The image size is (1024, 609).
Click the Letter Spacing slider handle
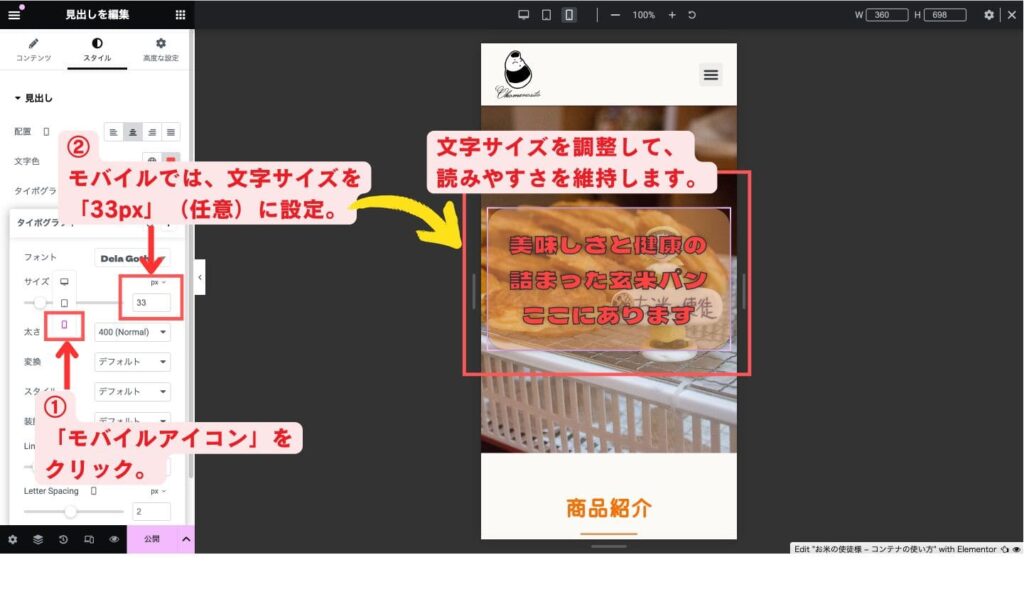pyautogui.click(x=71, y=512)
